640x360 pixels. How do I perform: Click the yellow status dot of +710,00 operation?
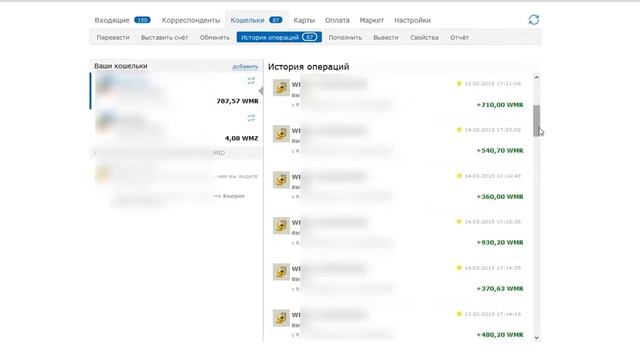pos(459,84)
